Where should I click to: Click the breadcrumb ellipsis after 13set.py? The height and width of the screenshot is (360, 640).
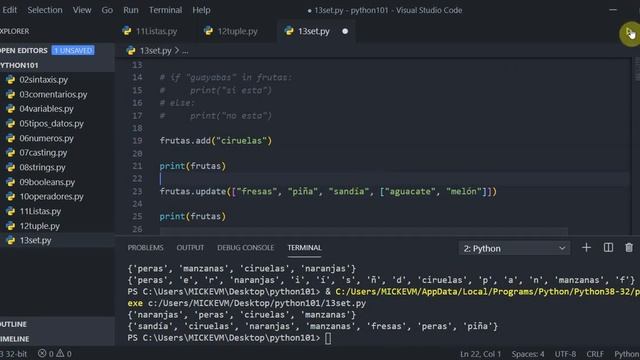tap(185, 51)
